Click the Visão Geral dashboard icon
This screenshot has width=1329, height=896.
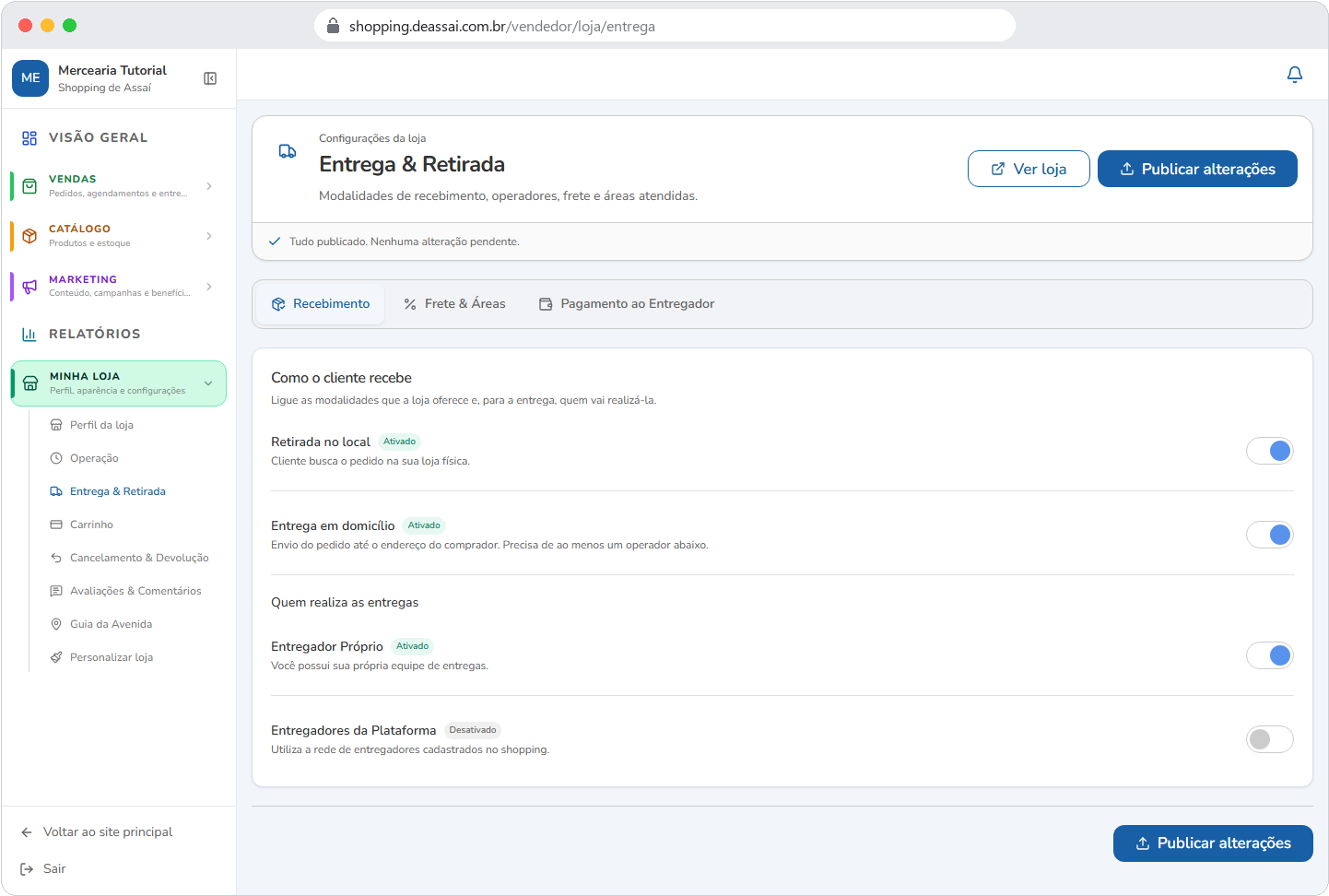point(29,138)
